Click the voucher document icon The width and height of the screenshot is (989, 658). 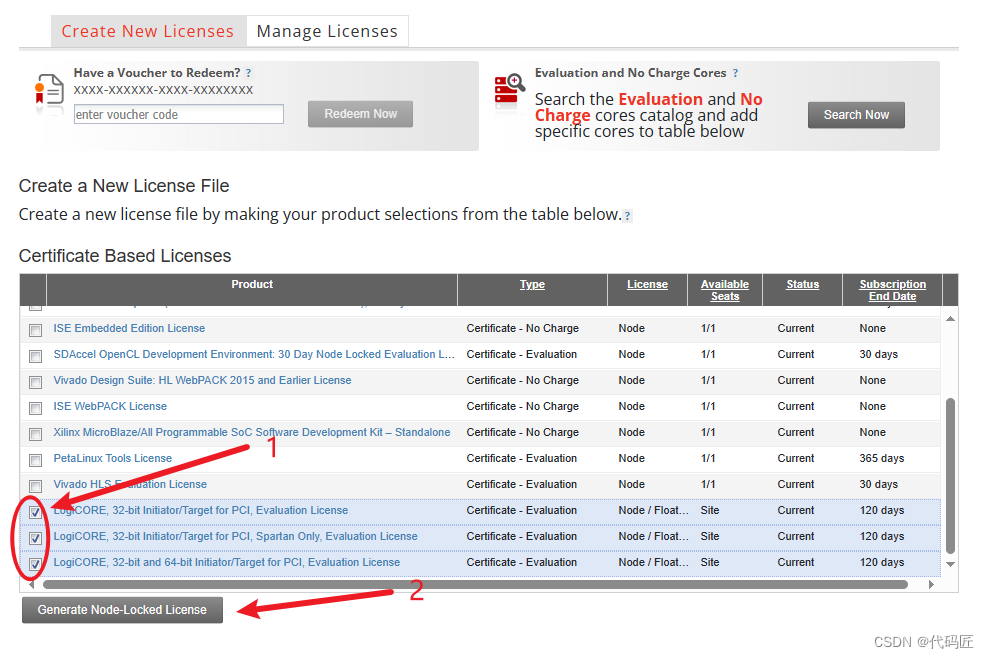pyautogui.click(x=49, y=90)
